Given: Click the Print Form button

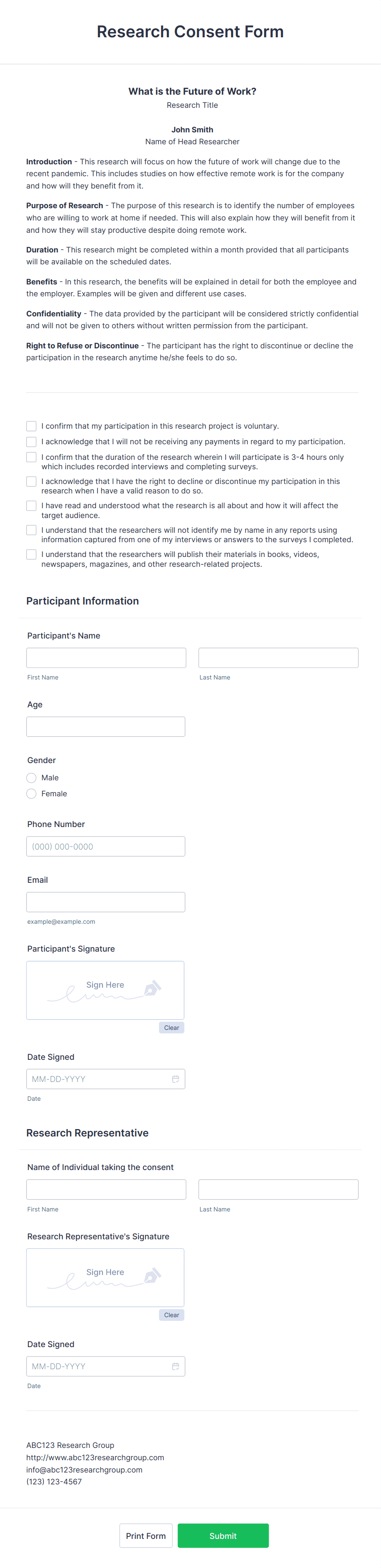Looking at the screenshot, I should point(145,1536).
